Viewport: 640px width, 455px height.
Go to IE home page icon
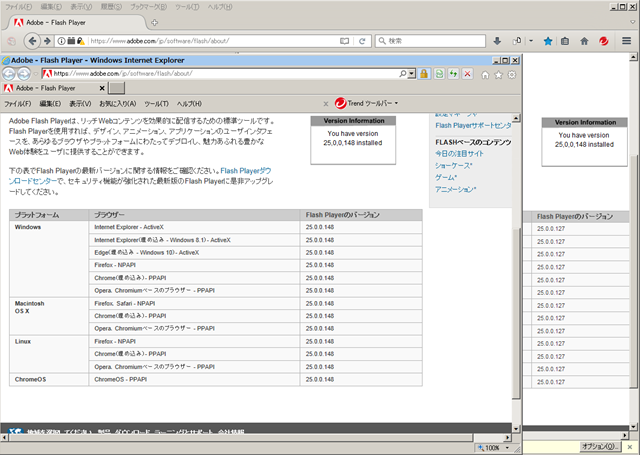(x=485, y=75)
